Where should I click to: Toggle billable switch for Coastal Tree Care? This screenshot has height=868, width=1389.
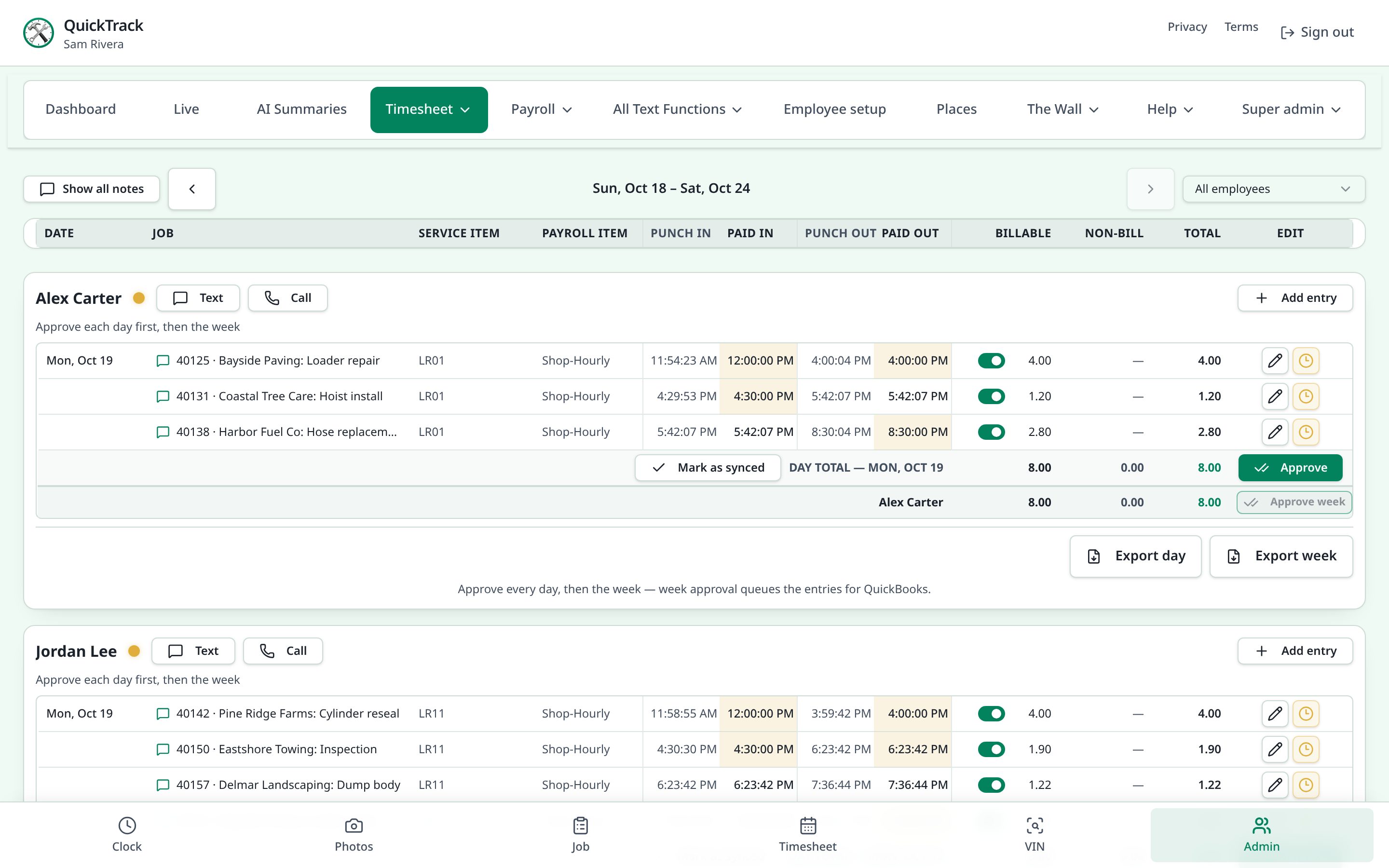pyautogui.click(x=991, y=396)
